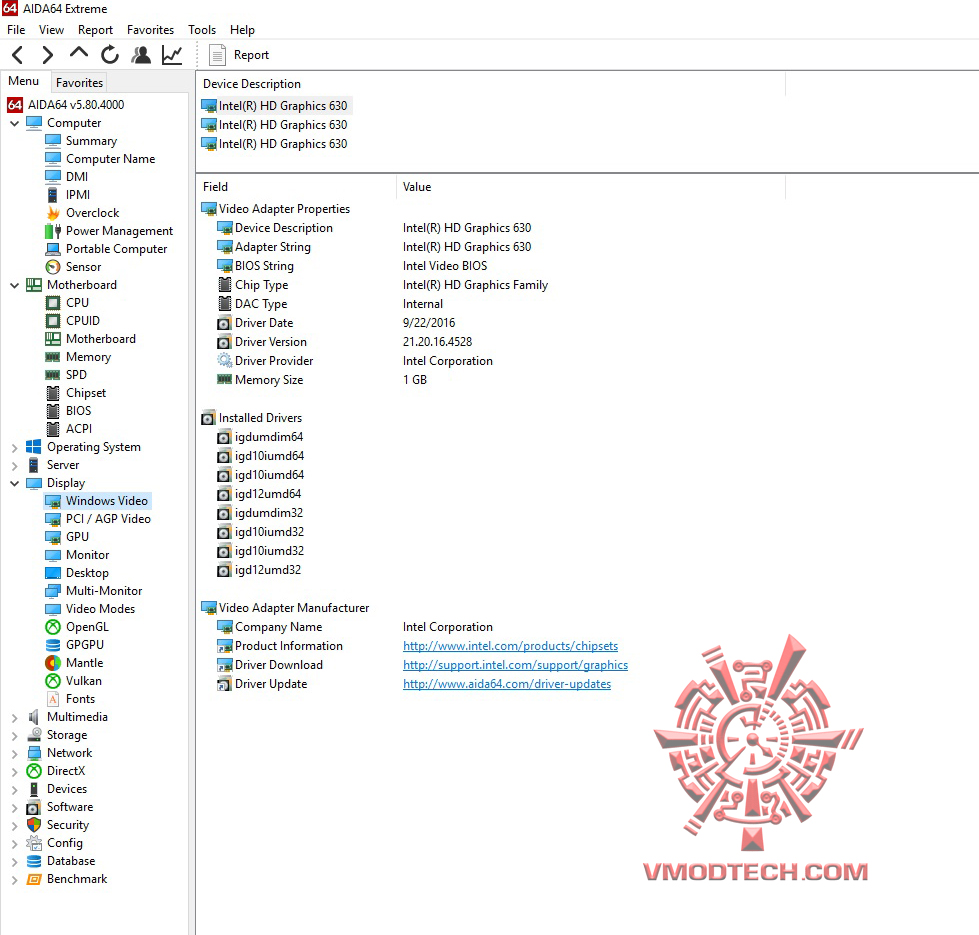Switch to the Favorites tab
The image size is (979, 935).
[x=79, y=82]
